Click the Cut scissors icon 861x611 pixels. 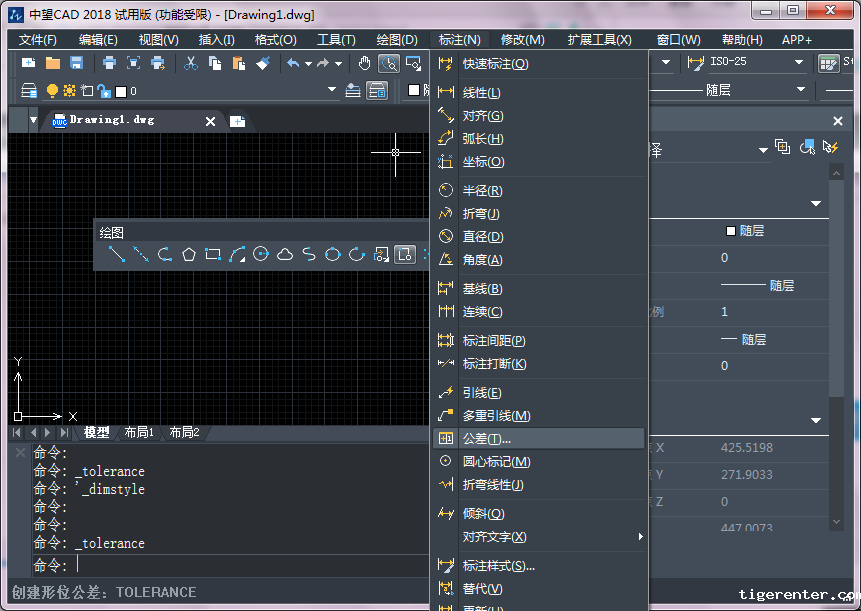click(190, 63)
